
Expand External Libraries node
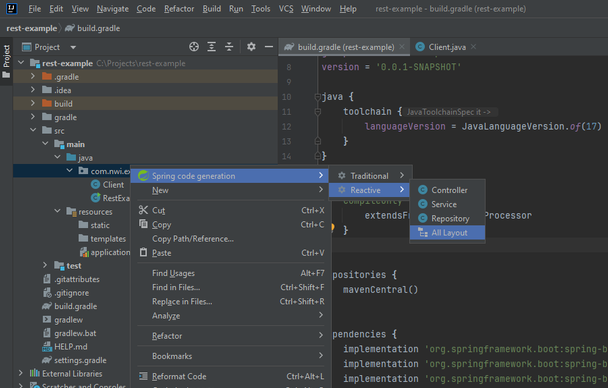(x=21, y=373)
